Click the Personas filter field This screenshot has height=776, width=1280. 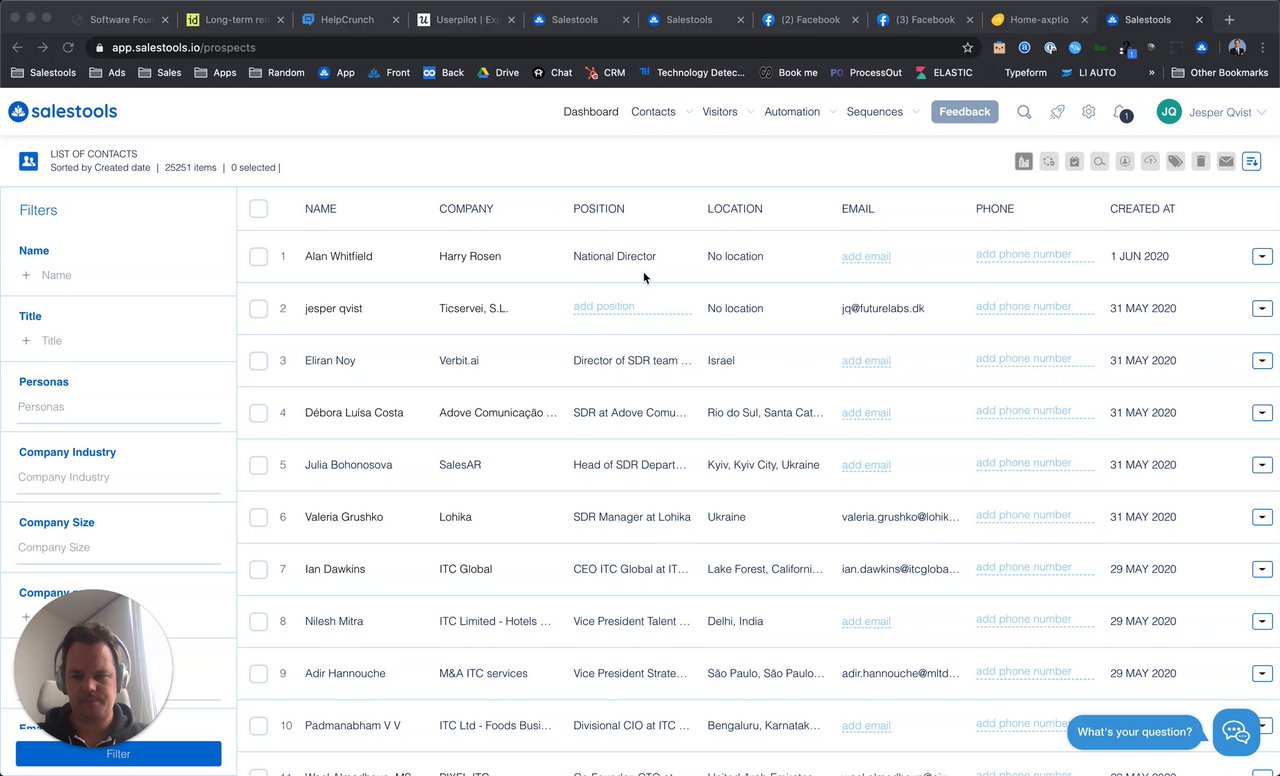click(119, 407)
